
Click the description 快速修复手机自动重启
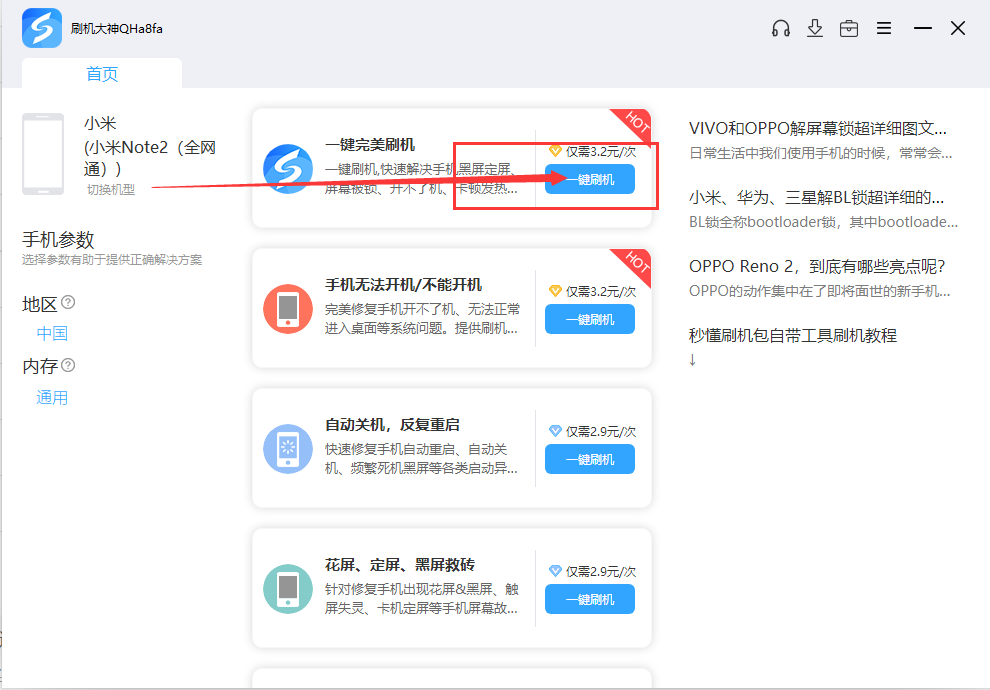point(422,459)
